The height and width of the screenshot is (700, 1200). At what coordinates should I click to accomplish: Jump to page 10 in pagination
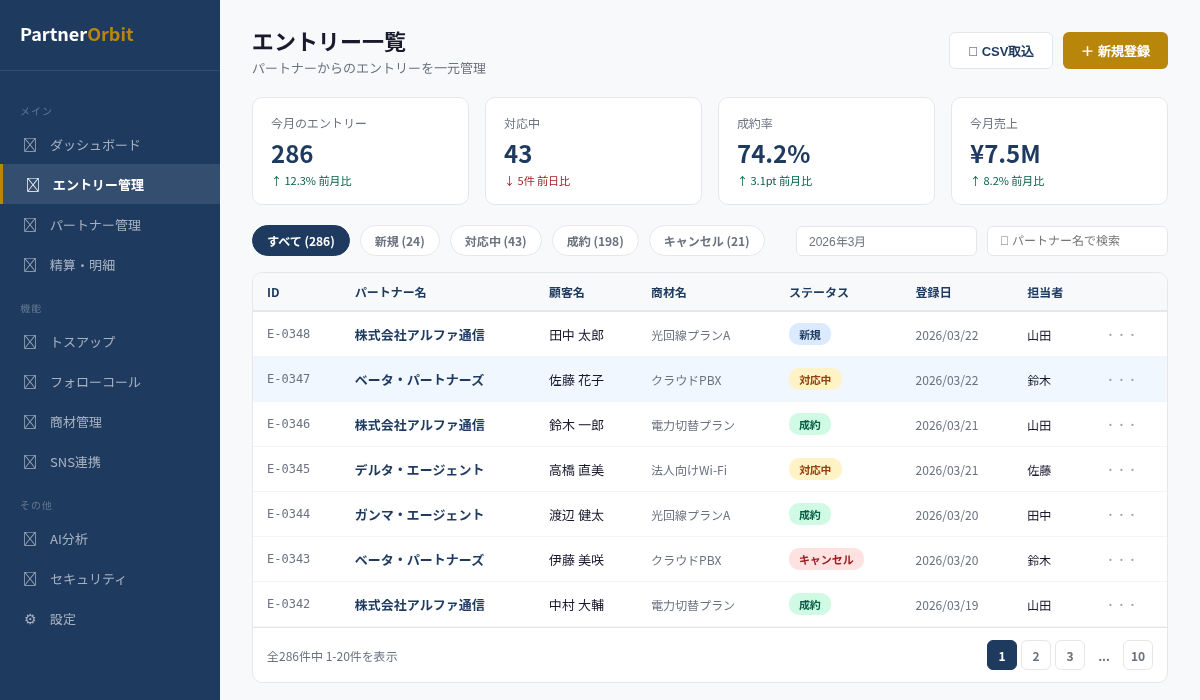click(1138, 656)
